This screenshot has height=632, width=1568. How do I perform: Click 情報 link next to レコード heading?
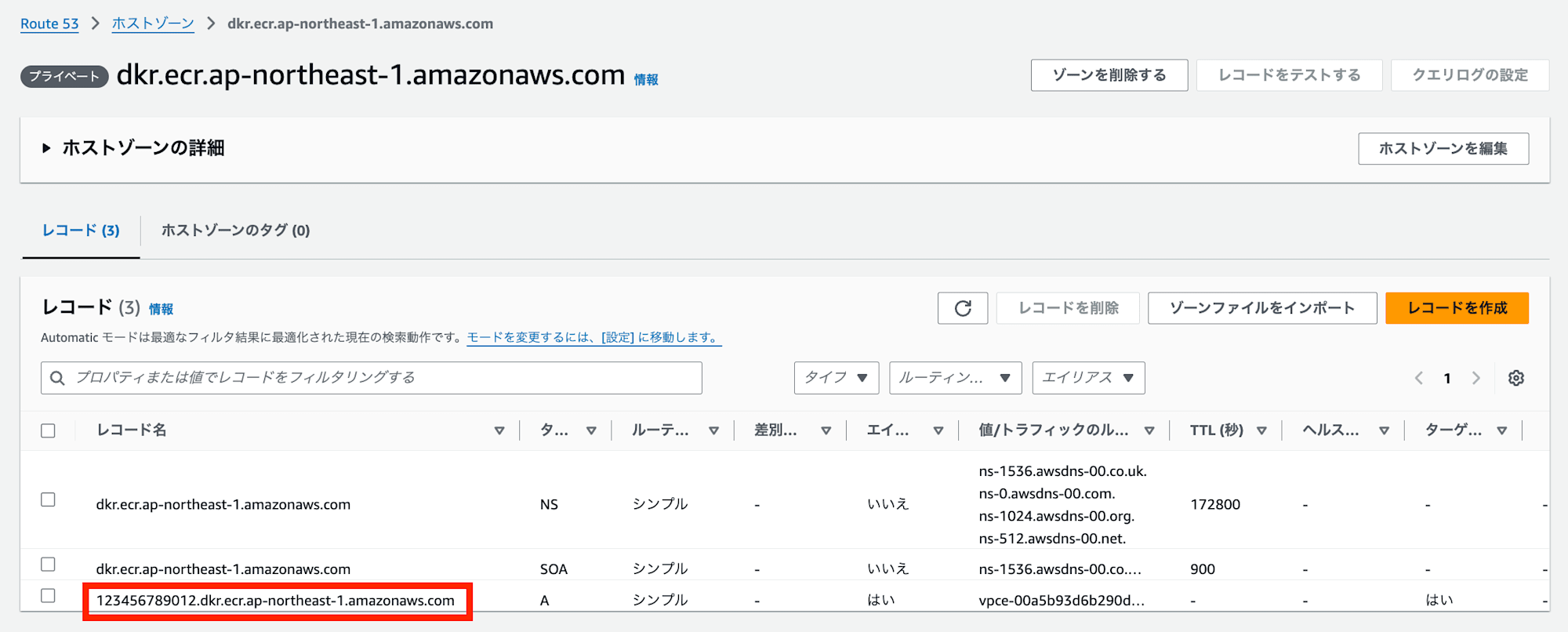tap(161, 309)
